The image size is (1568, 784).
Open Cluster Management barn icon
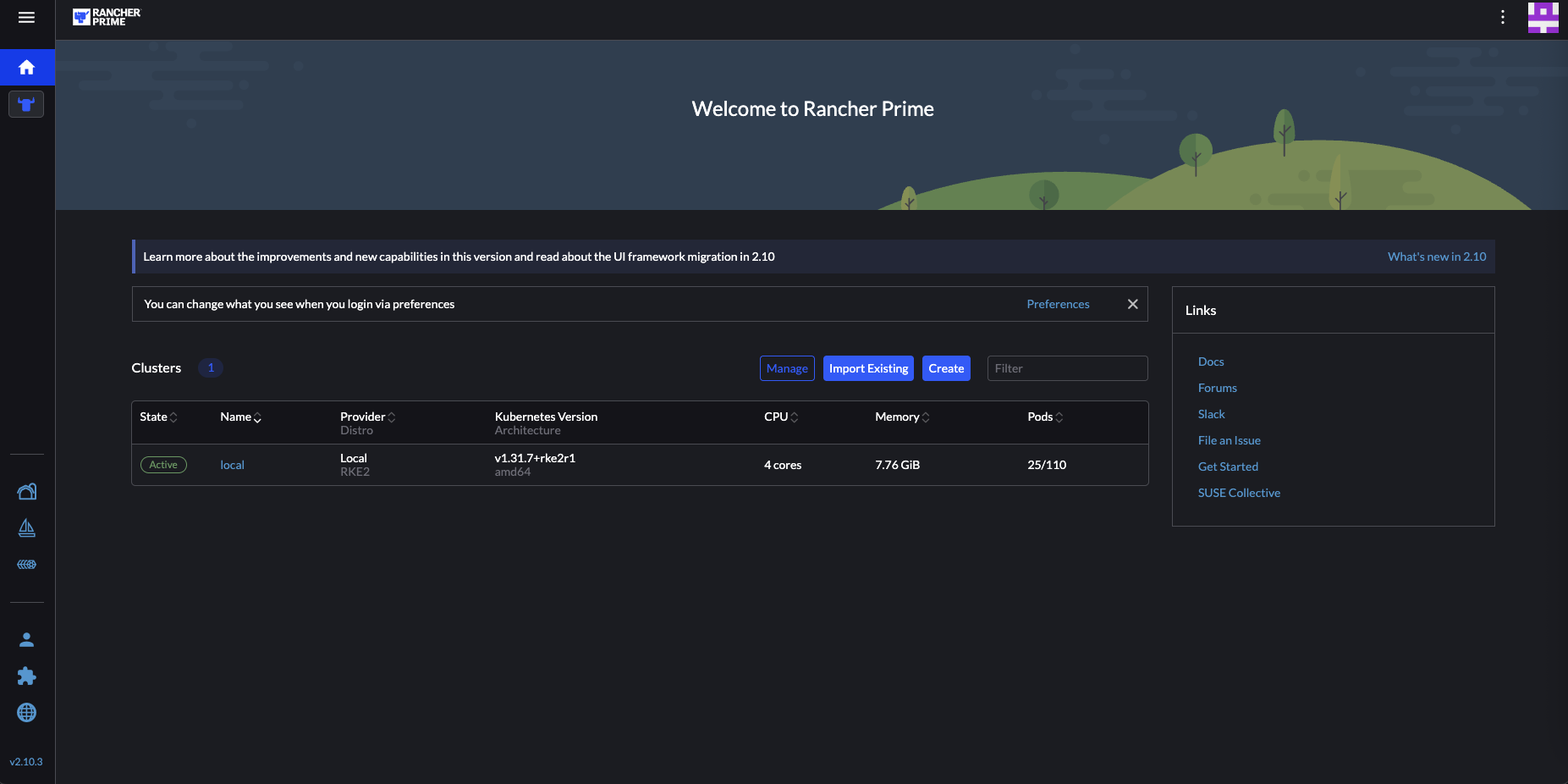click(27, 492)
